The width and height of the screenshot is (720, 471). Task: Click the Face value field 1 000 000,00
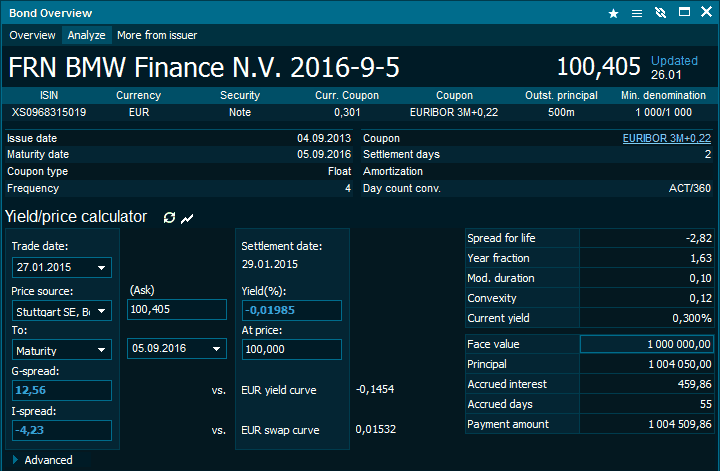(647, 344)
